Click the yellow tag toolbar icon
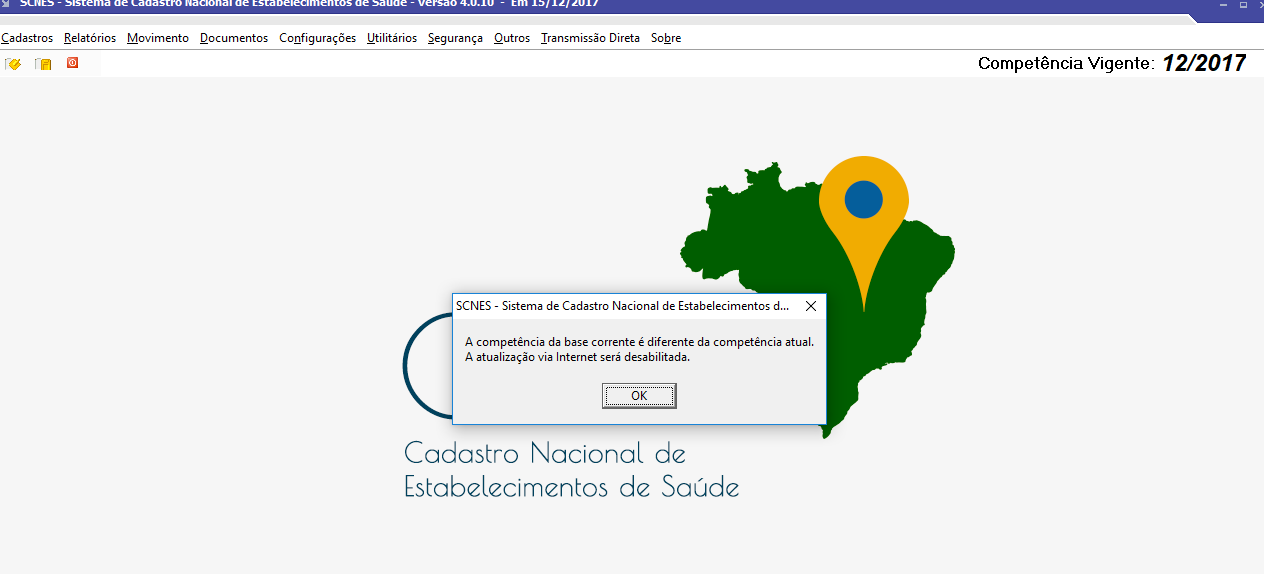Image resolution: width=1264 pixels, height=574 pixels. [13, 64]
